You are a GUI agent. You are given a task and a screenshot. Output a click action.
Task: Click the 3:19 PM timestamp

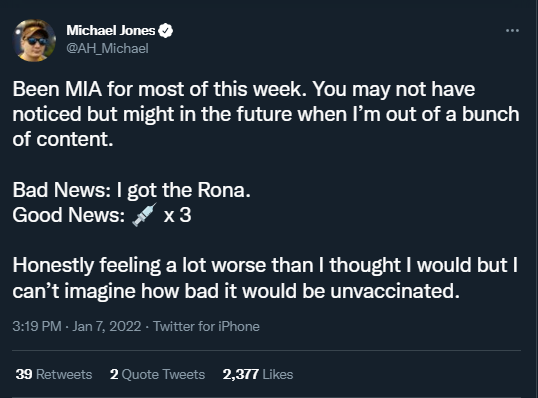pos(37,326)
